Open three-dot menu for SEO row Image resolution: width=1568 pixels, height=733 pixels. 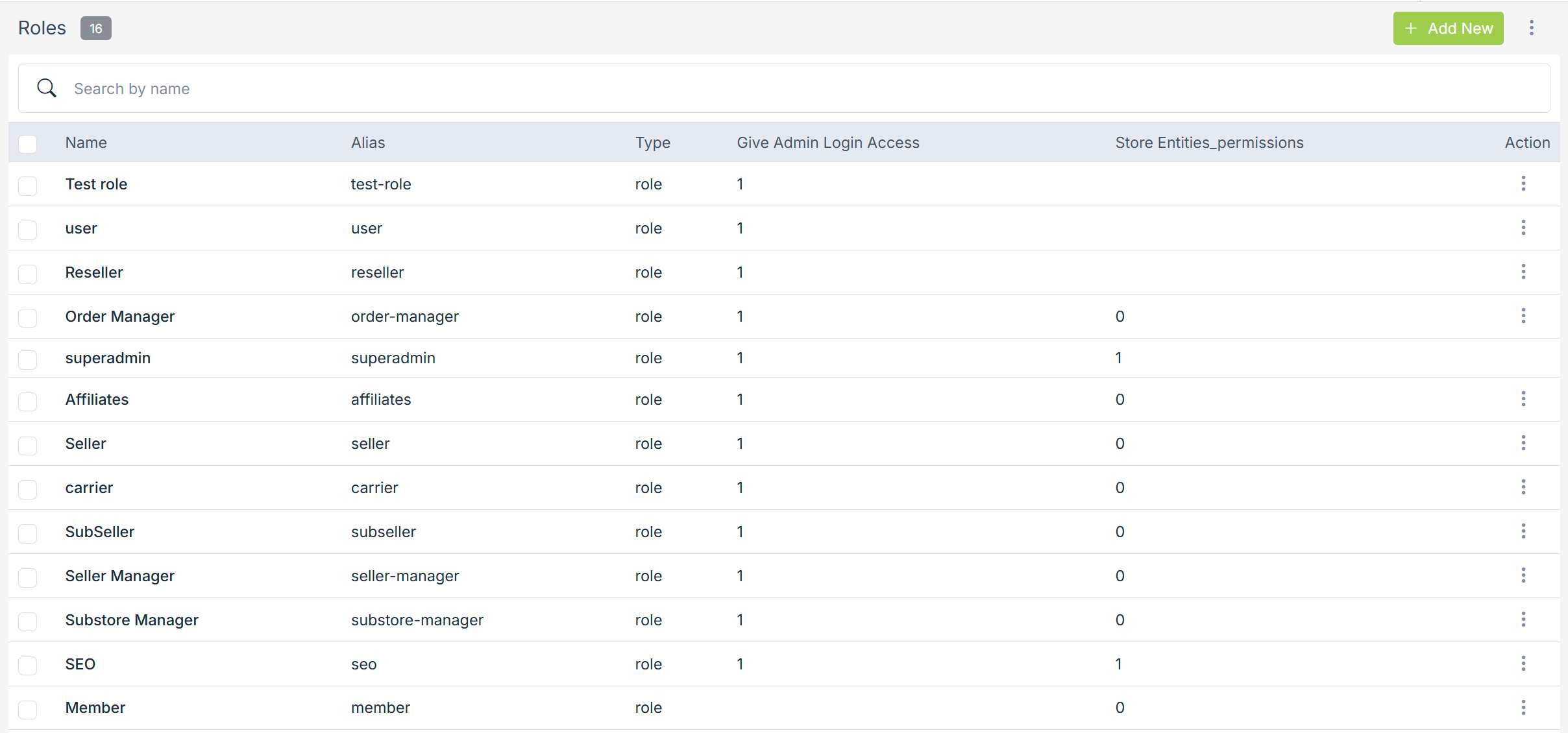pyautogui.click(x=1523, y=664)
